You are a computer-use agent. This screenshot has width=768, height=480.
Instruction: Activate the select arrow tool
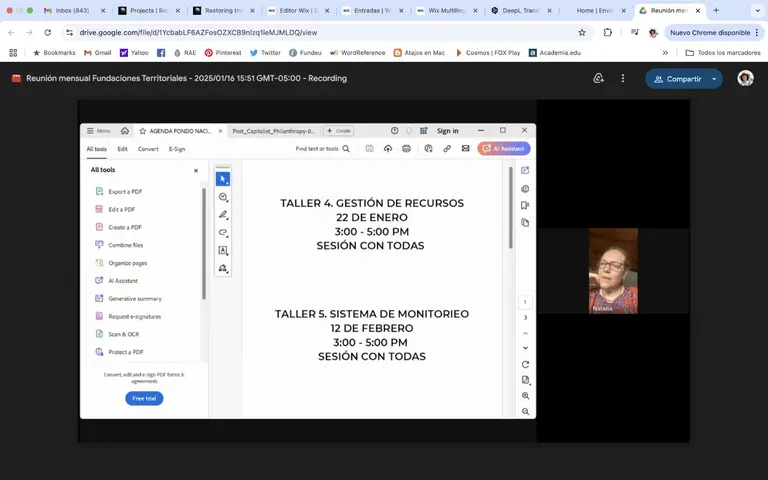tap(223, 179)
